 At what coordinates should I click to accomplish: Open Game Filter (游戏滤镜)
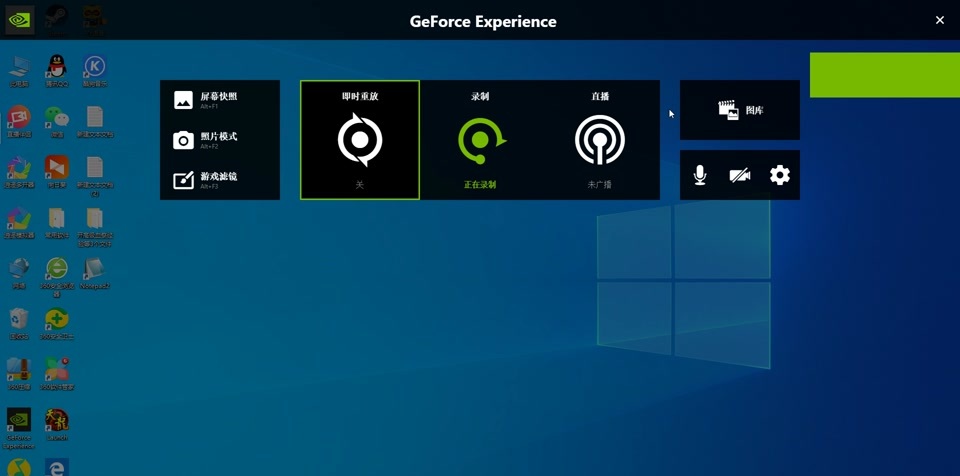pyautogui.click(x=219, y=179)
